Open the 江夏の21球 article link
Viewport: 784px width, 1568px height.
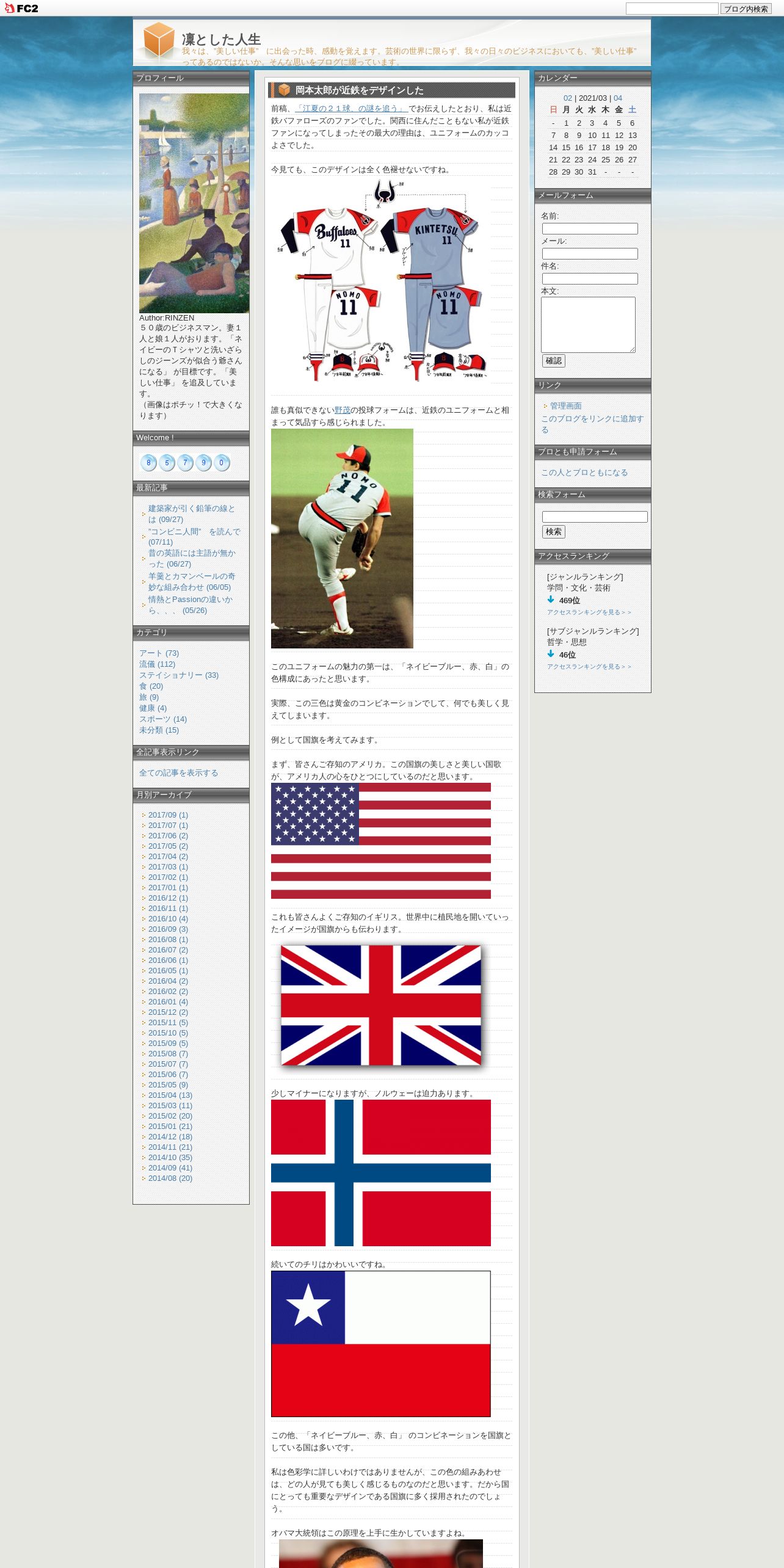pyautogui.click(x=352, y=109)
